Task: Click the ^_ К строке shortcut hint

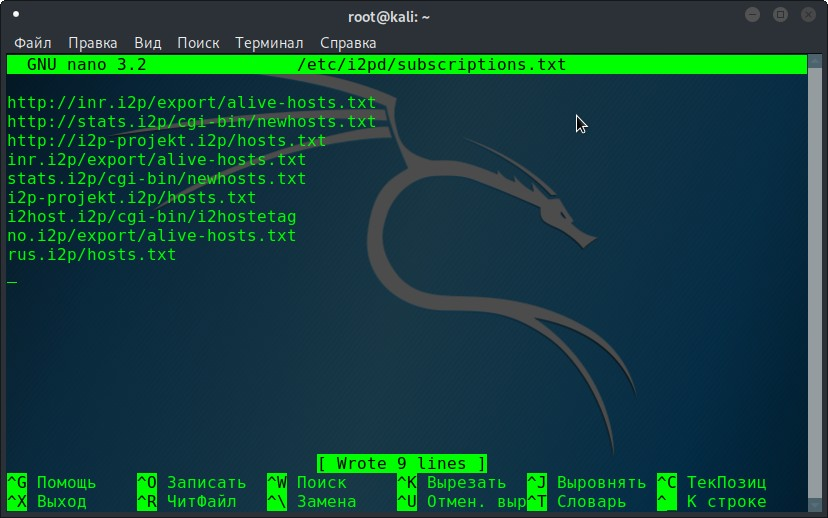Action: [x=711, y=502]
